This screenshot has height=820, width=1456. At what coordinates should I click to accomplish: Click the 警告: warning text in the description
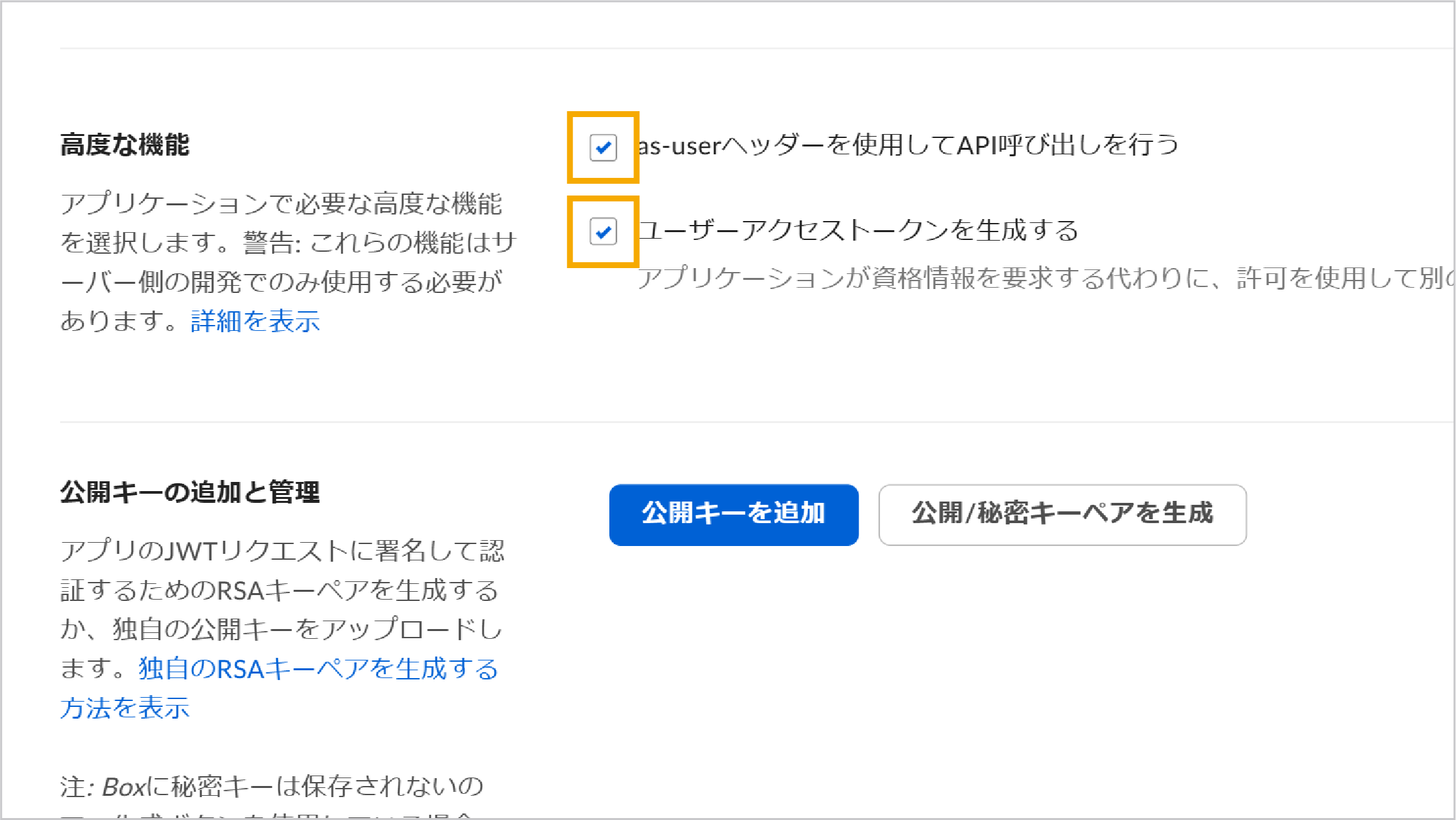tap(272, 243)
